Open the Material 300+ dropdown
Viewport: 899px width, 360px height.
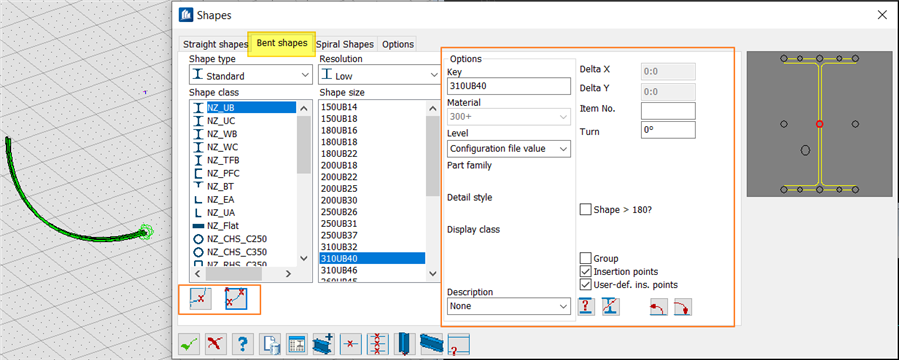pos(509,117)
